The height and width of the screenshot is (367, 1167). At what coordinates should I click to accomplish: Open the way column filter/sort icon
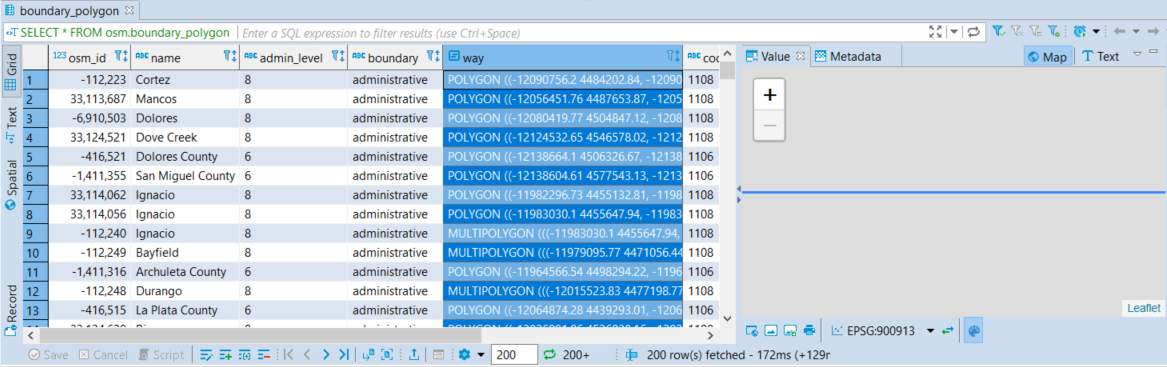pyautogui.click(x=673, y=57)
